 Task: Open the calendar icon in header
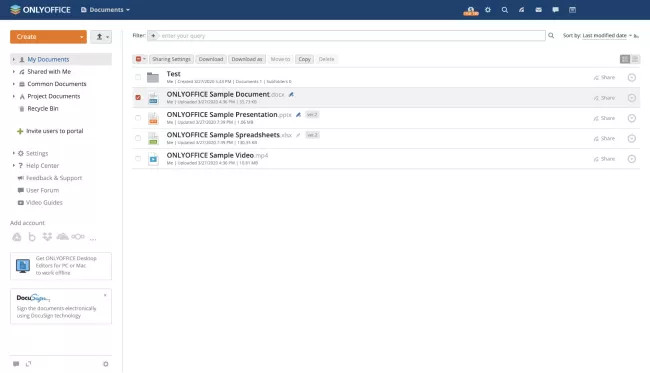pos(572,10)
